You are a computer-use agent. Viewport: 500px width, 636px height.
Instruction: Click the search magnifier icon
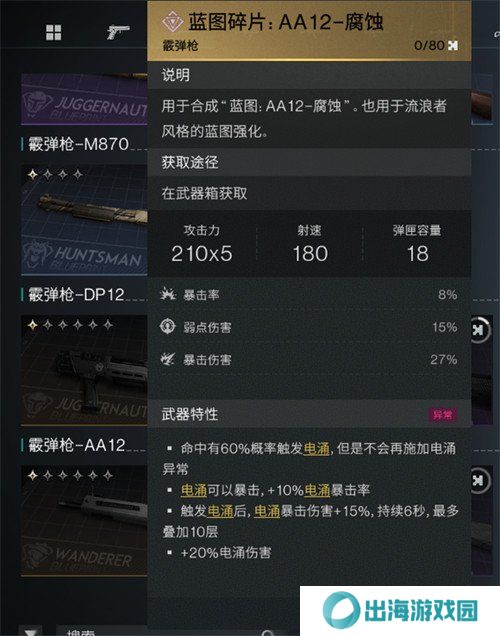pyautogui.click(x=268, y=633)
